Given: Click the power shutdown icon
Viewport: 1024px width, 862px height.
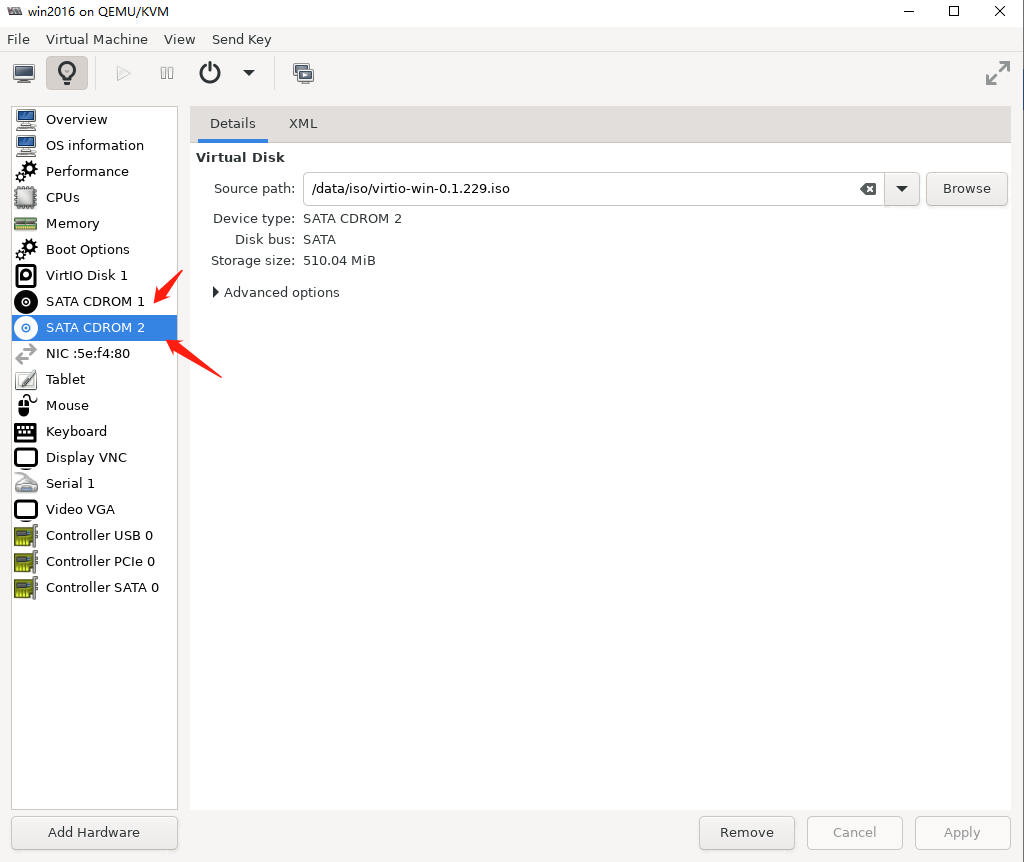Looking at the screenshot, I should coord(210,73).
